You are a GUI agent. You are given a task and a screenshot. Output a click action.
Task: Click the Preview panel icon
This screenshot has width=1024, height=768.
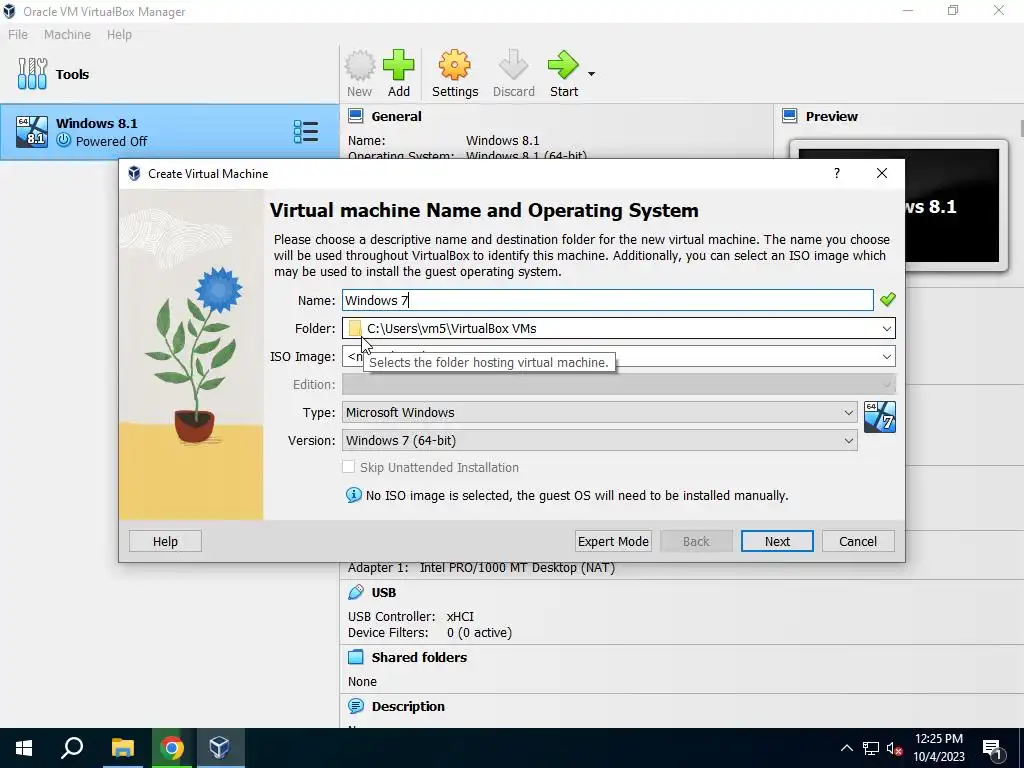[x=790, y=116]
